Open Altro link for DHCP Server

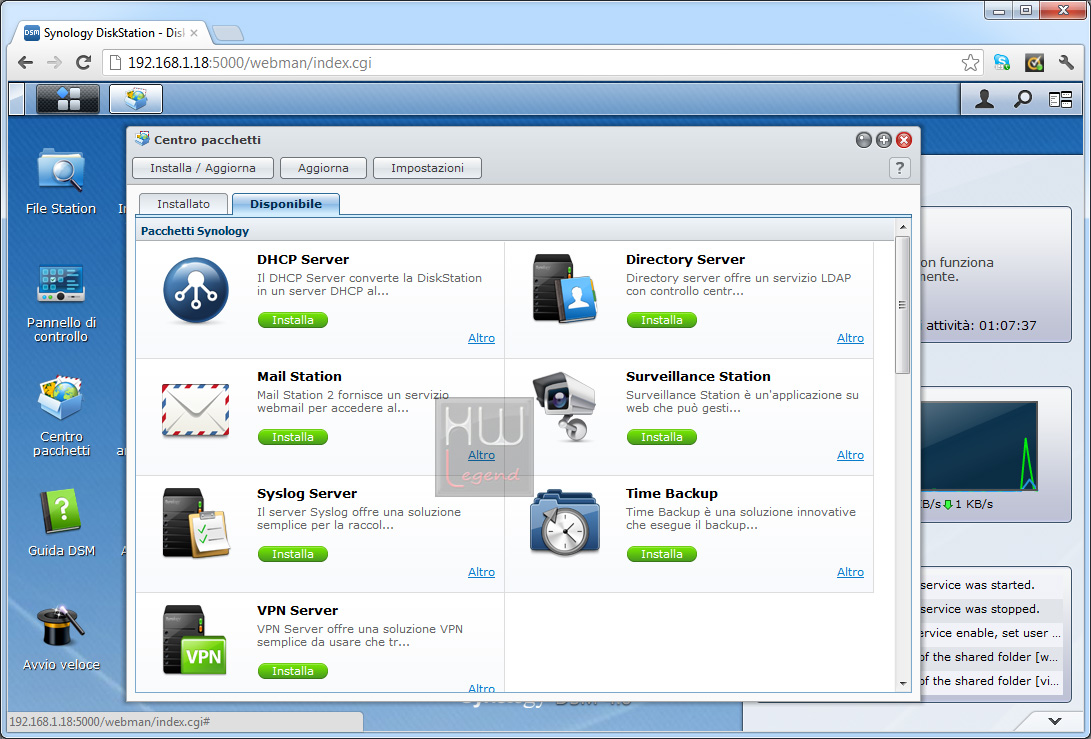(481, 338)
